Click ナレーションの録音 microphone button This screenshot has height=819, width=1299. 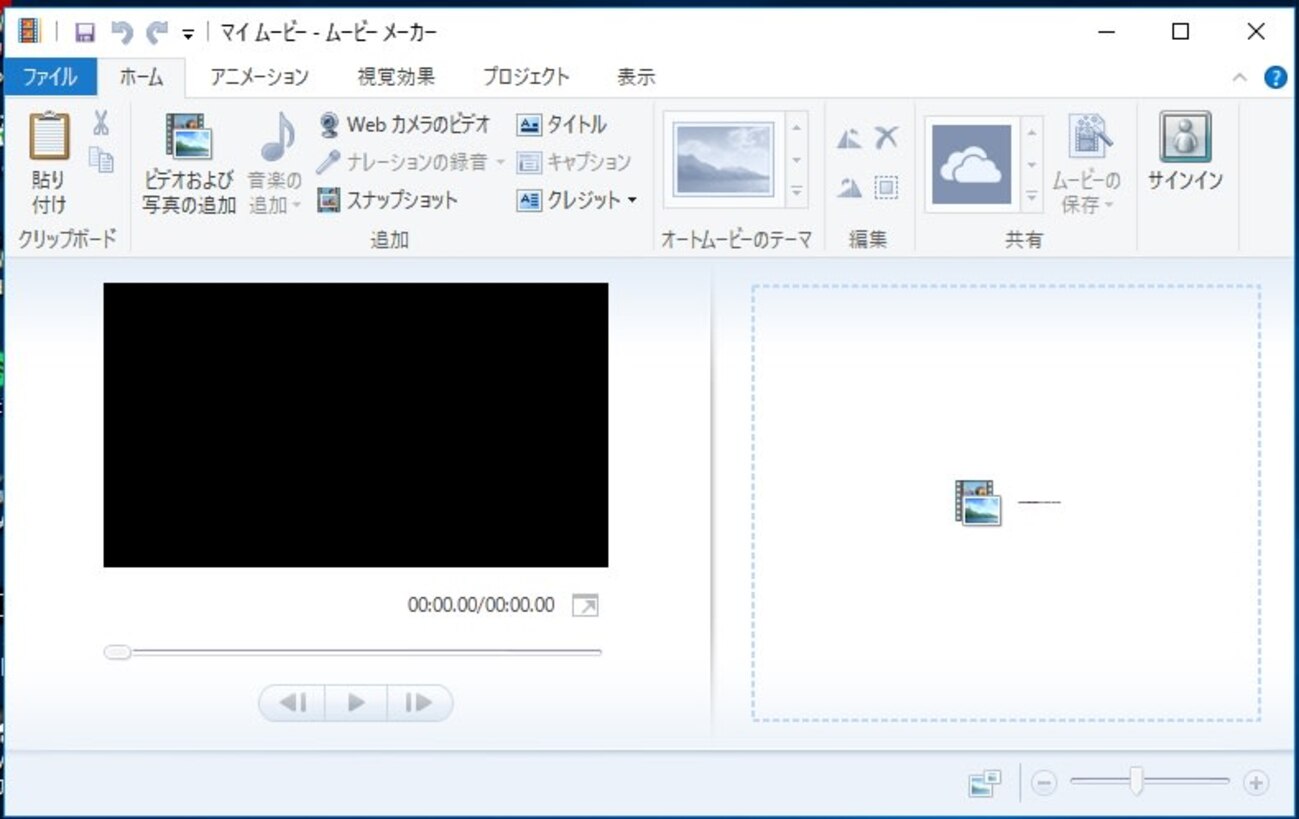pos(402,162)
